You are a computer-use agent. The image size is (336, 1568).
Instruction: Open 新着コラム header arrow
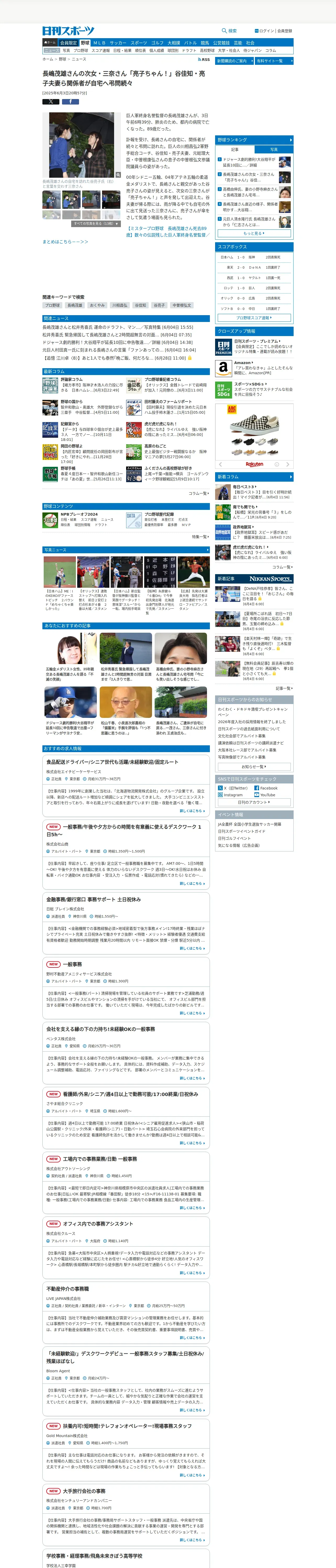coord(291,477)
